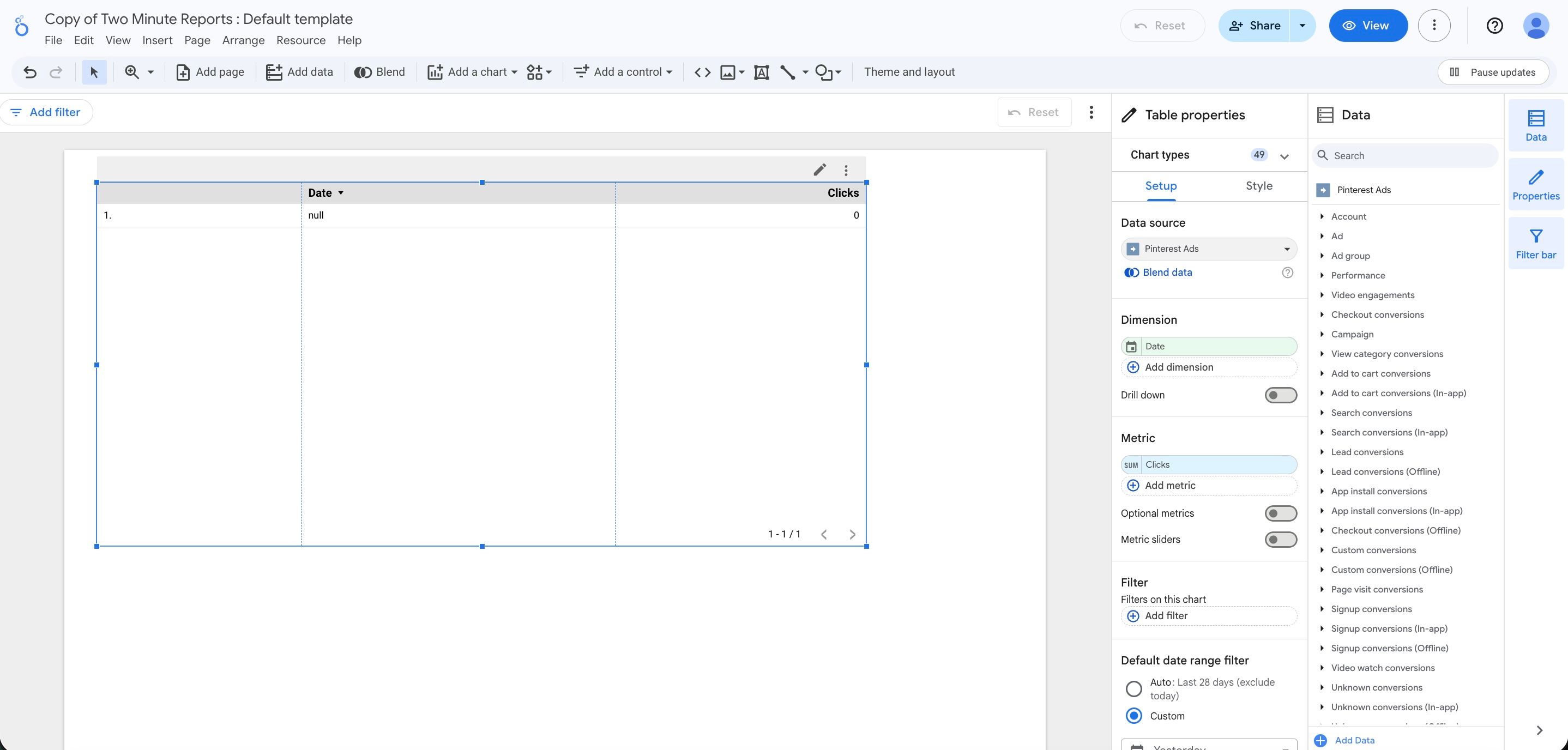Open the Filter bar side panel
The image size is (1568, 750).
click(1535, 243)
